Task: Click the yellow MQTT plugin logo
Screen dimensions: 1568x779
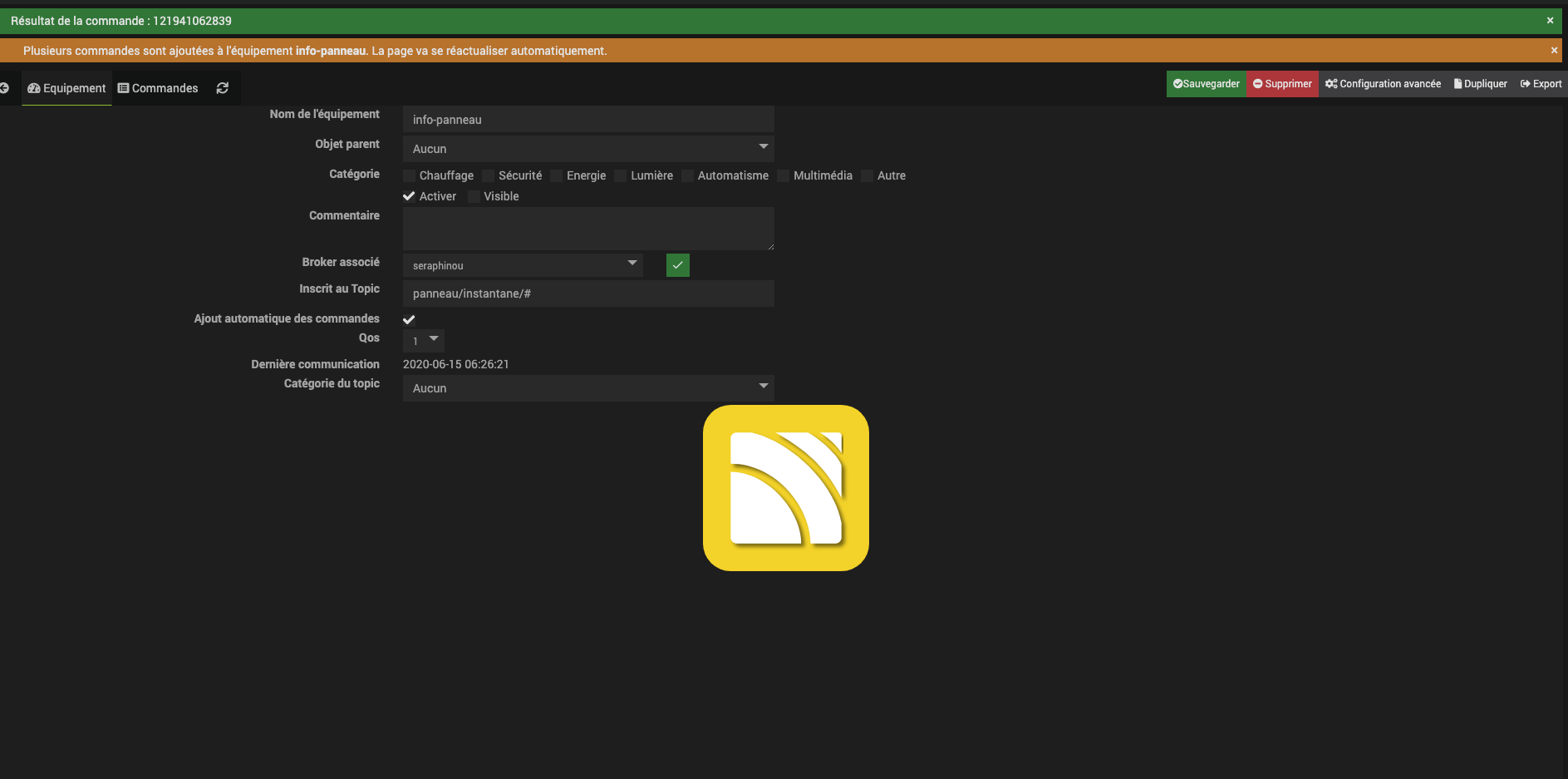Action: click(785, 488)
